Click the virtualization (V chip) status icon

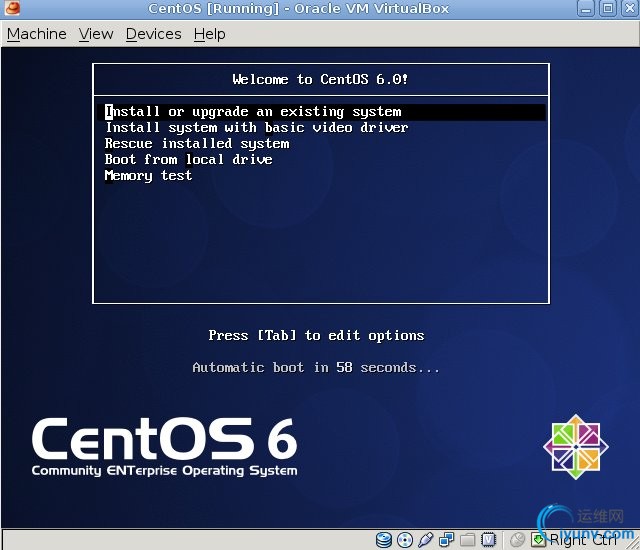click(x=488, y=540)
